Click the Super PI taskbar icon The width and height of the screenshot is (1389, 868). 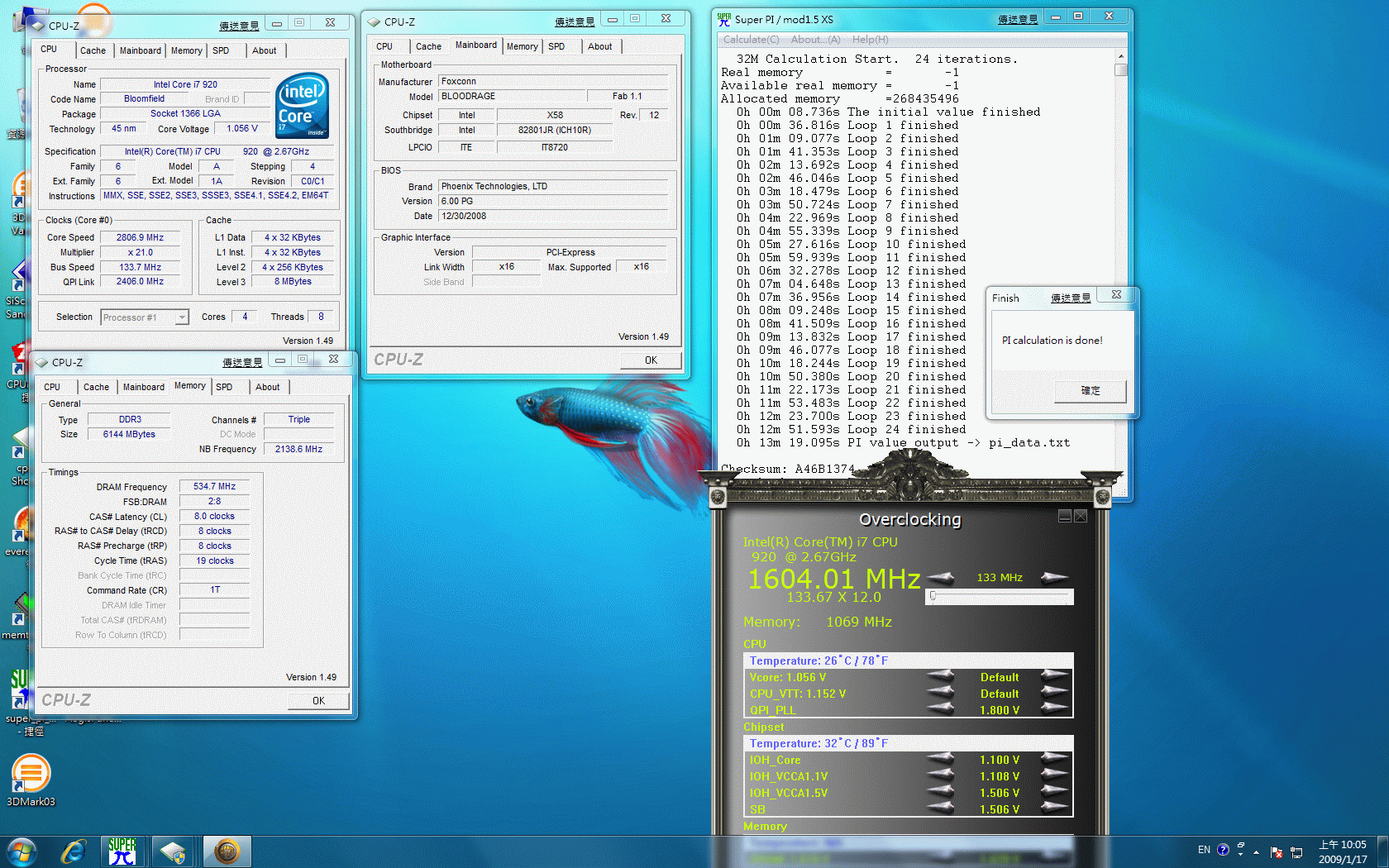point(122,851)
